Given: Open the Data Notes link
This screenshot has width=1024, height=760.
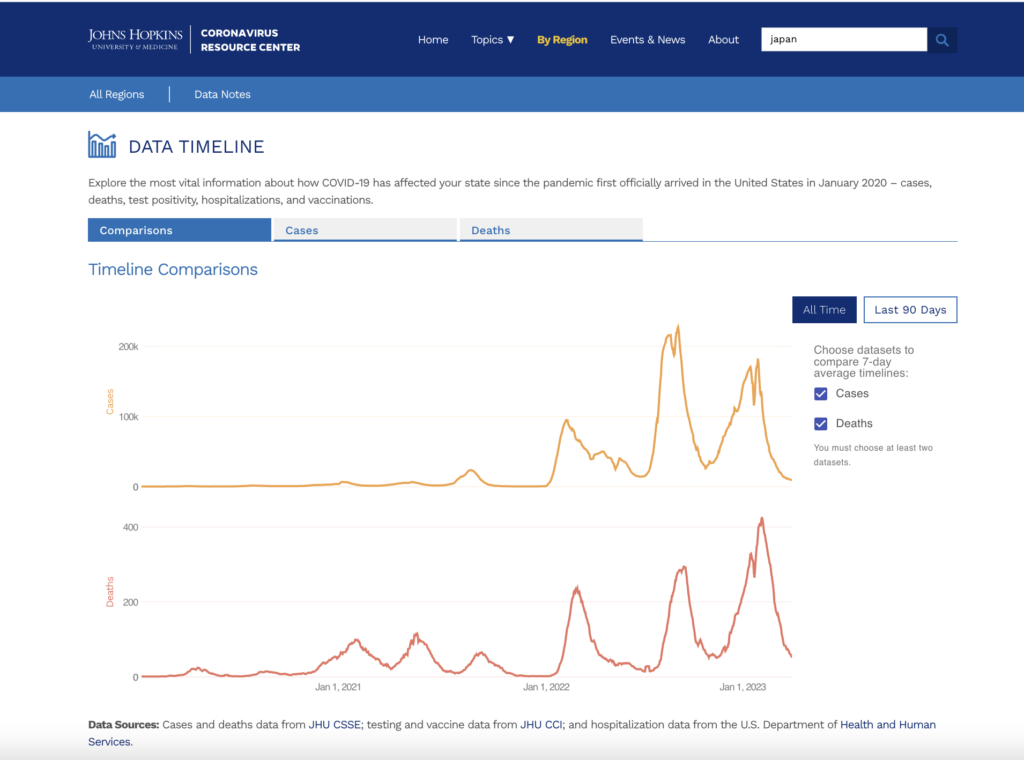Looking at the screenshot, I should [x=222, y=94].
